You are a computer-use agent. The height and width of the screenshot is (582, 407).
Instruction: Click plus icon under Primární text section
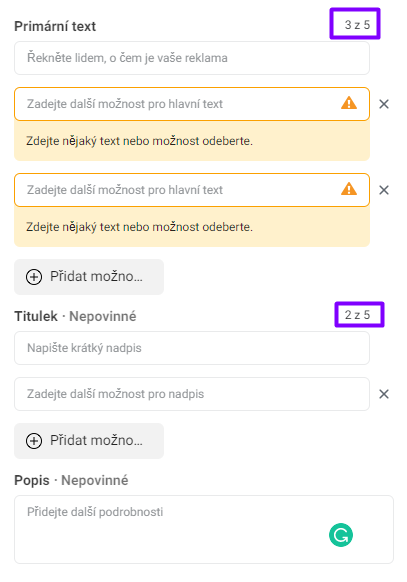pyautogui.click(x=34, y=277)
